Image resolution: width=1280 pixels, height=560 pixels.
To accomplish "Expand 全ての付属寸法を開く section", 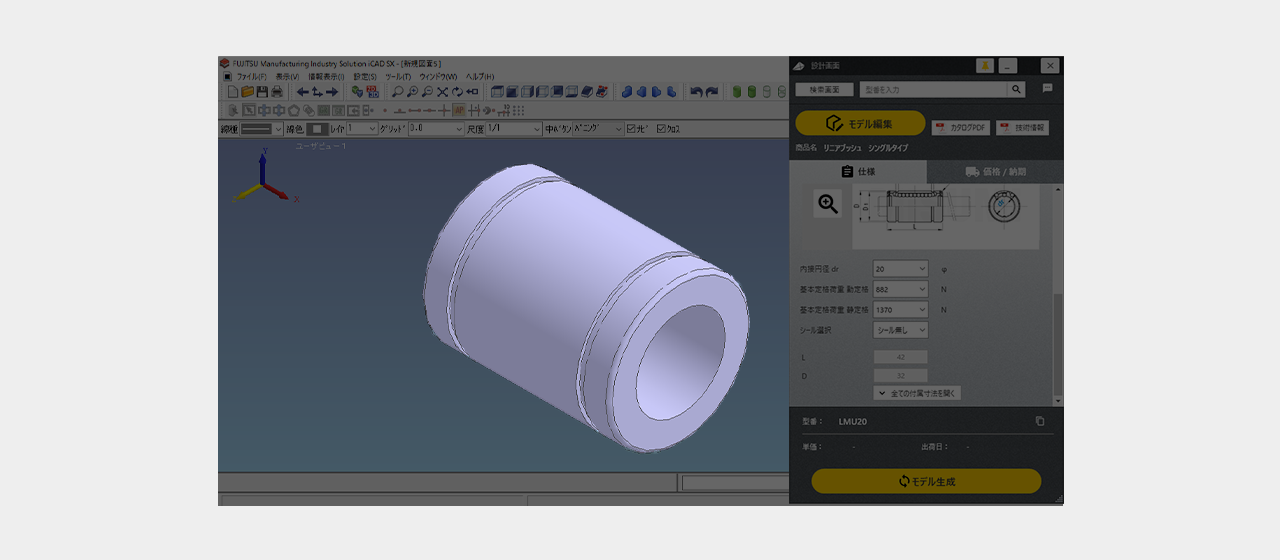I will tap(917, 393).
